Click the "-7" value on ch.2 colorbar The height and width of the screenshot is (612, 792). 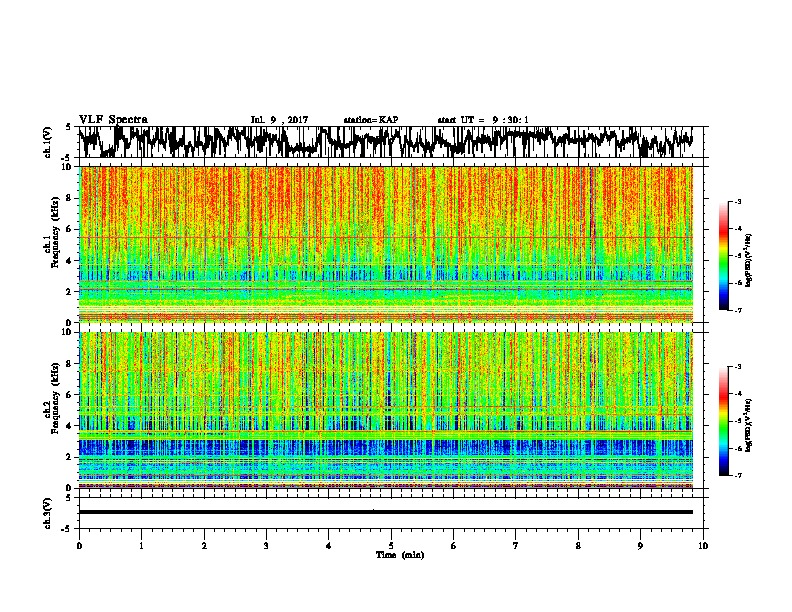[738, 475]
